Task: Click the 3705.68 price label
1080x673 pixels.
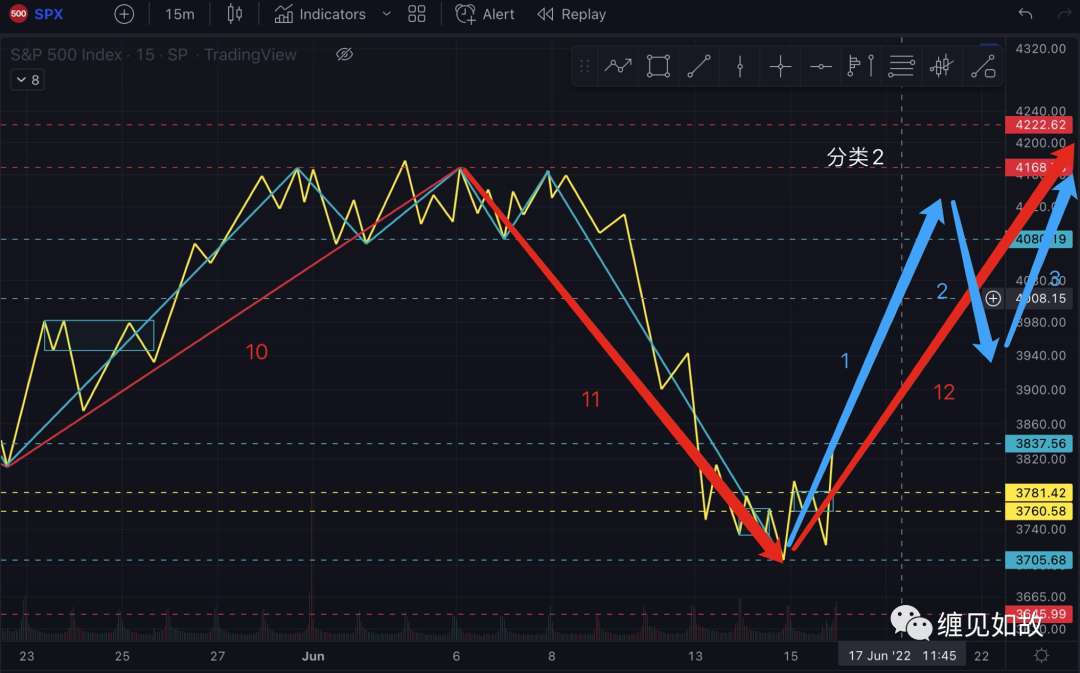Action: tap(1039, 560)
